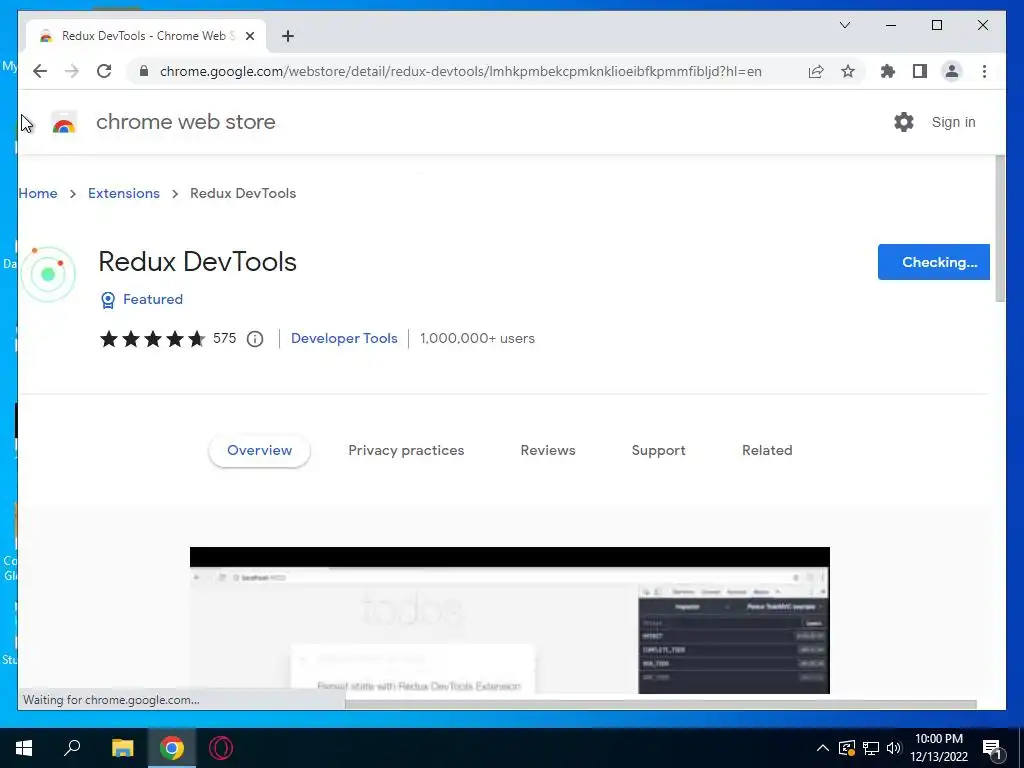Open network status tray icon
This screenshot has height=768, width=1024.
871,748
